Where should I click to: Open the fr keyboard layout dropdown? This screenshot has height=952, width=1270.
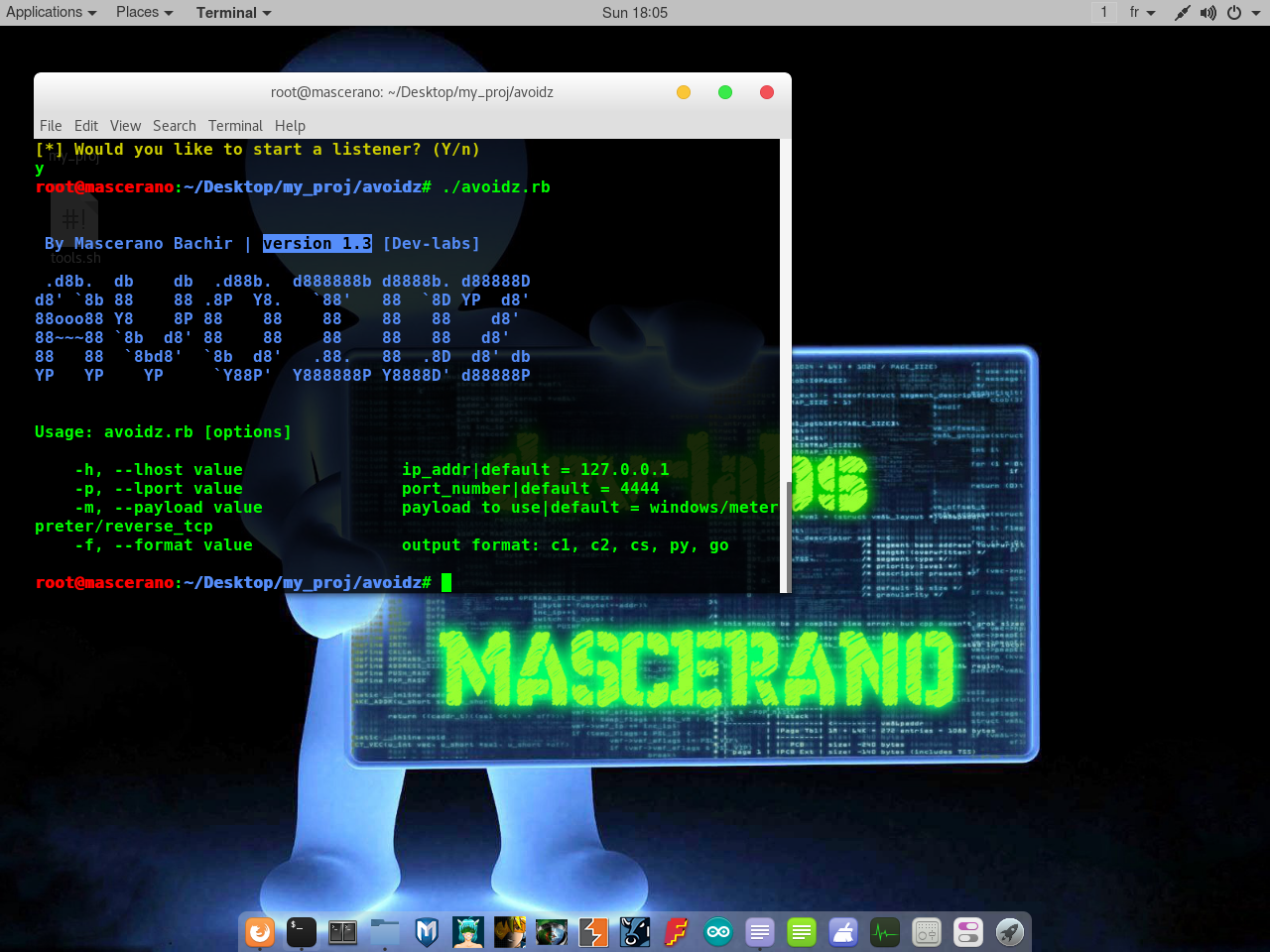pos(1142,12)
